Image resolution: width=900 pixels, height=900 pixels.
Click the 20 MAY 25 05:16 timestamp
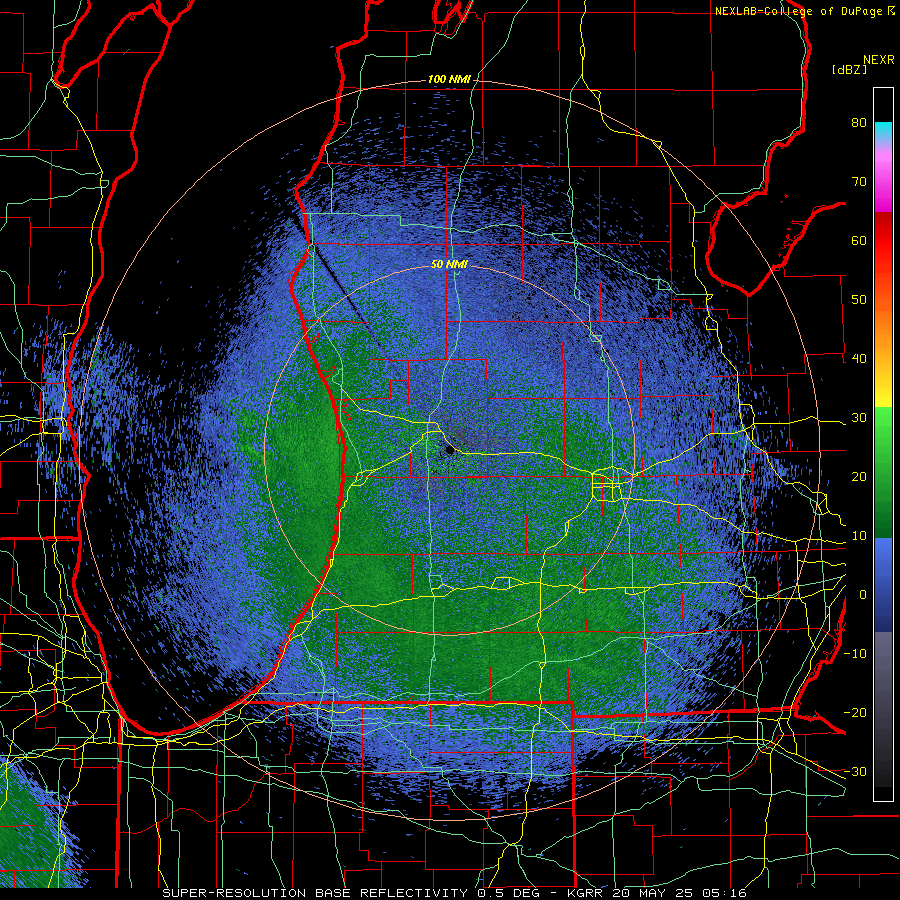coord(680,893)
